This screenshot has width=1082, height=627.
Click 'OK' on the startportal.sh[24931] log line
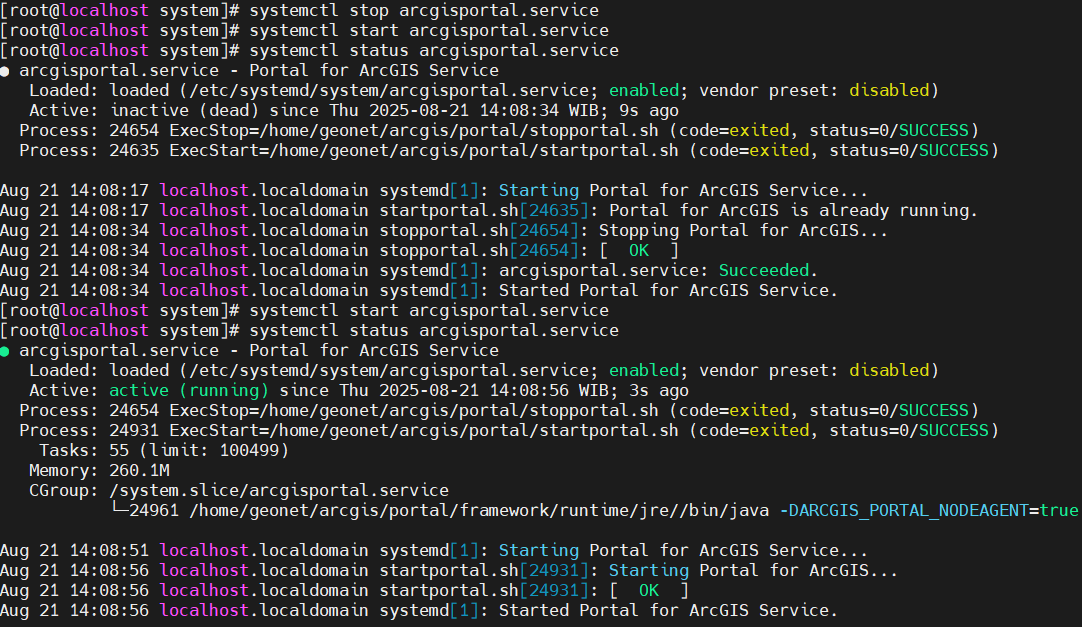click(649, 590)
